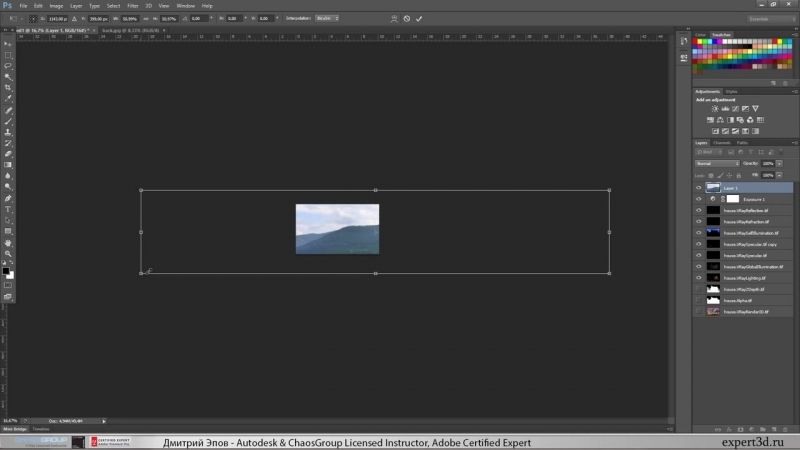Screen dimensions: 800x450
Task: Cancel the transform in options bar
Action: [407, 19]
